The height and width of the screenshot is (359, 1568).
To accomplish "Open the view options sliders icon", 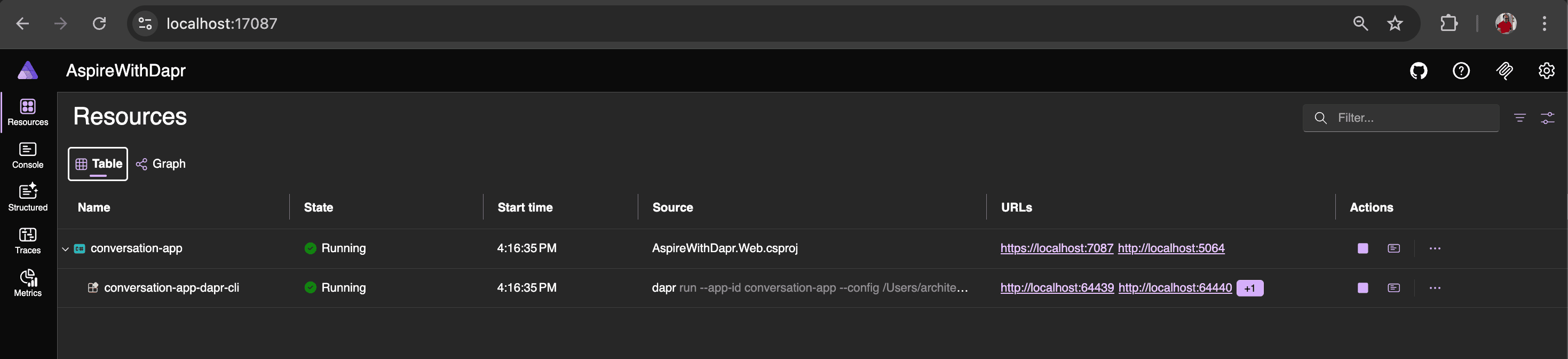I will [1547, 118].
